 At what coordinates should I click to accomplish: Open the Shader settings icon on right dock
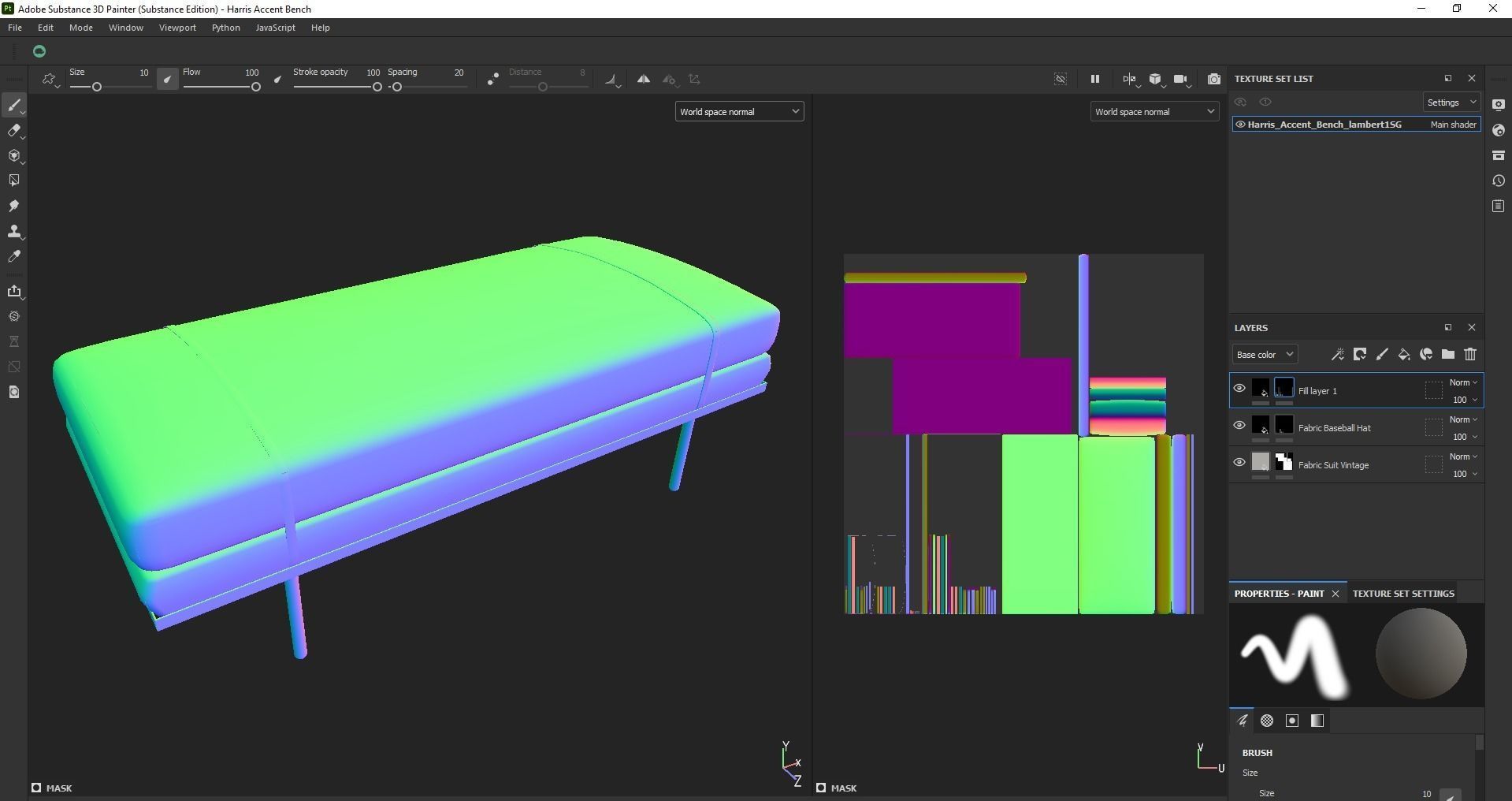pos(1499,130)
